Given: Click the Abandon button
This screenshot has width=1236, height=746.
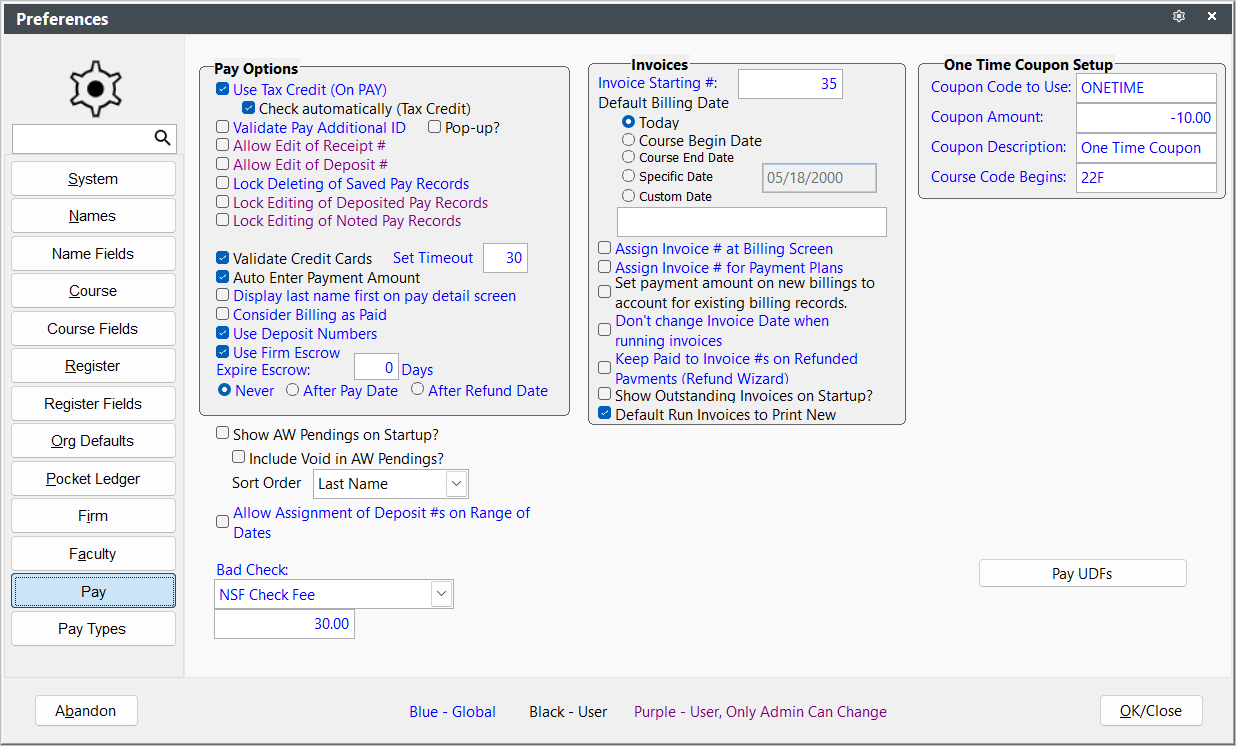Looking at the screenshot, I should [86, 711].
